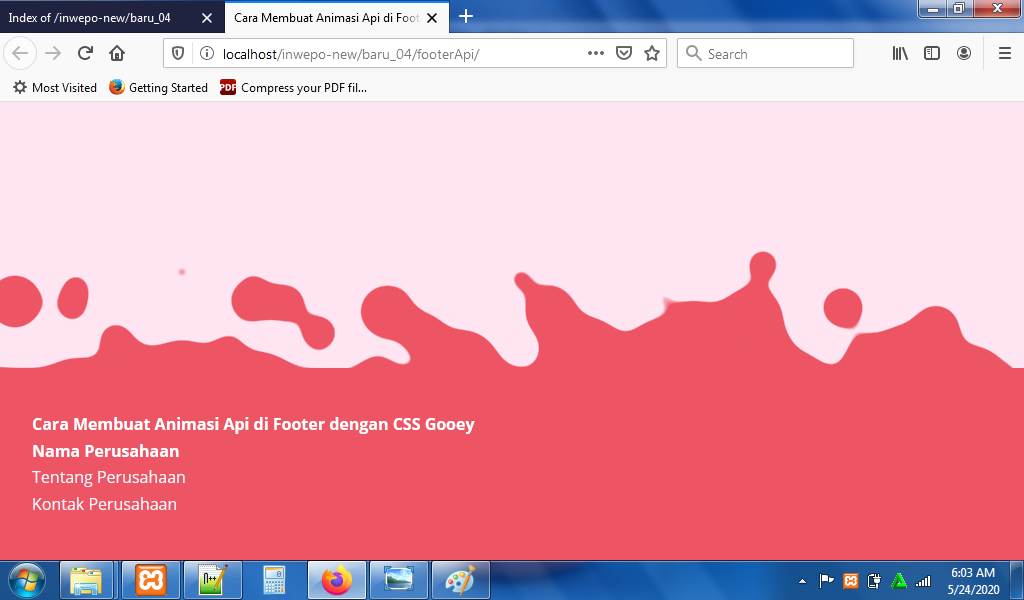This screenshot has width=1024, height=600.
Task: Open Windows Explorer from taskbar
Action: [x=87, y=580]
